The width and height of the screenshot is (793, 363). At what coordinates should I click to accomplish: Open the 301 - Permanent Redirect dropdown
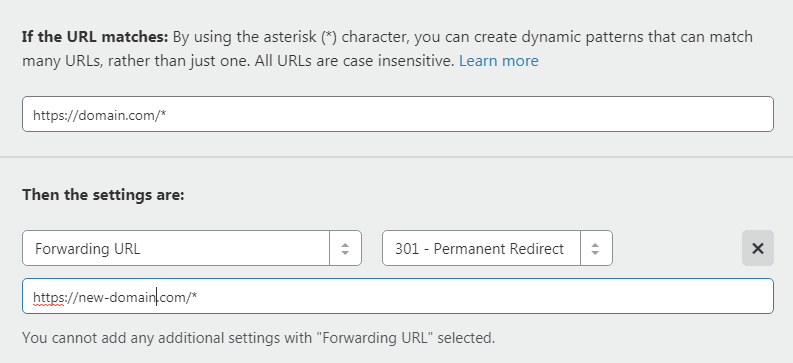point(497,248)
